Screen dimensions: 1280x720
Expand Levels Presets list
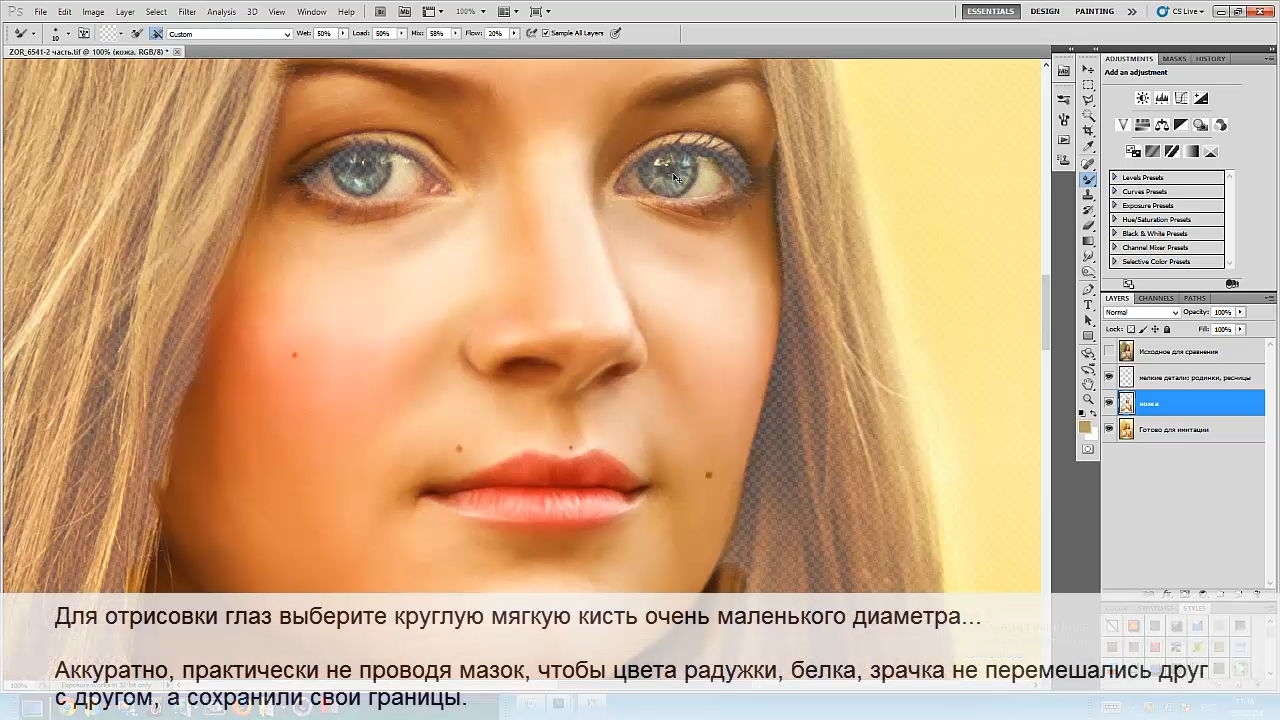tap(1114, 178)
